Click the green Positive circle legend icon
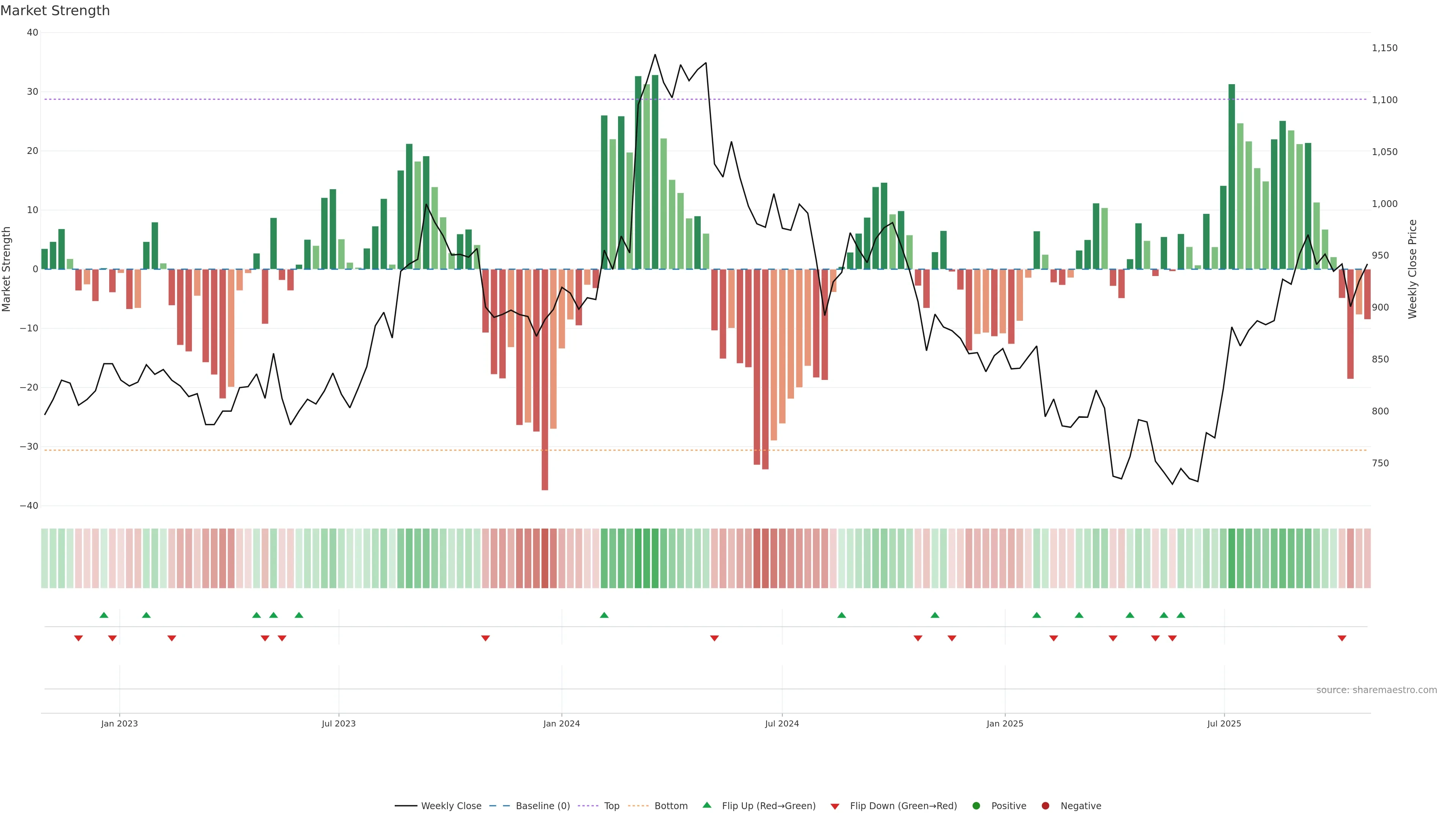 tap(976, 806)
